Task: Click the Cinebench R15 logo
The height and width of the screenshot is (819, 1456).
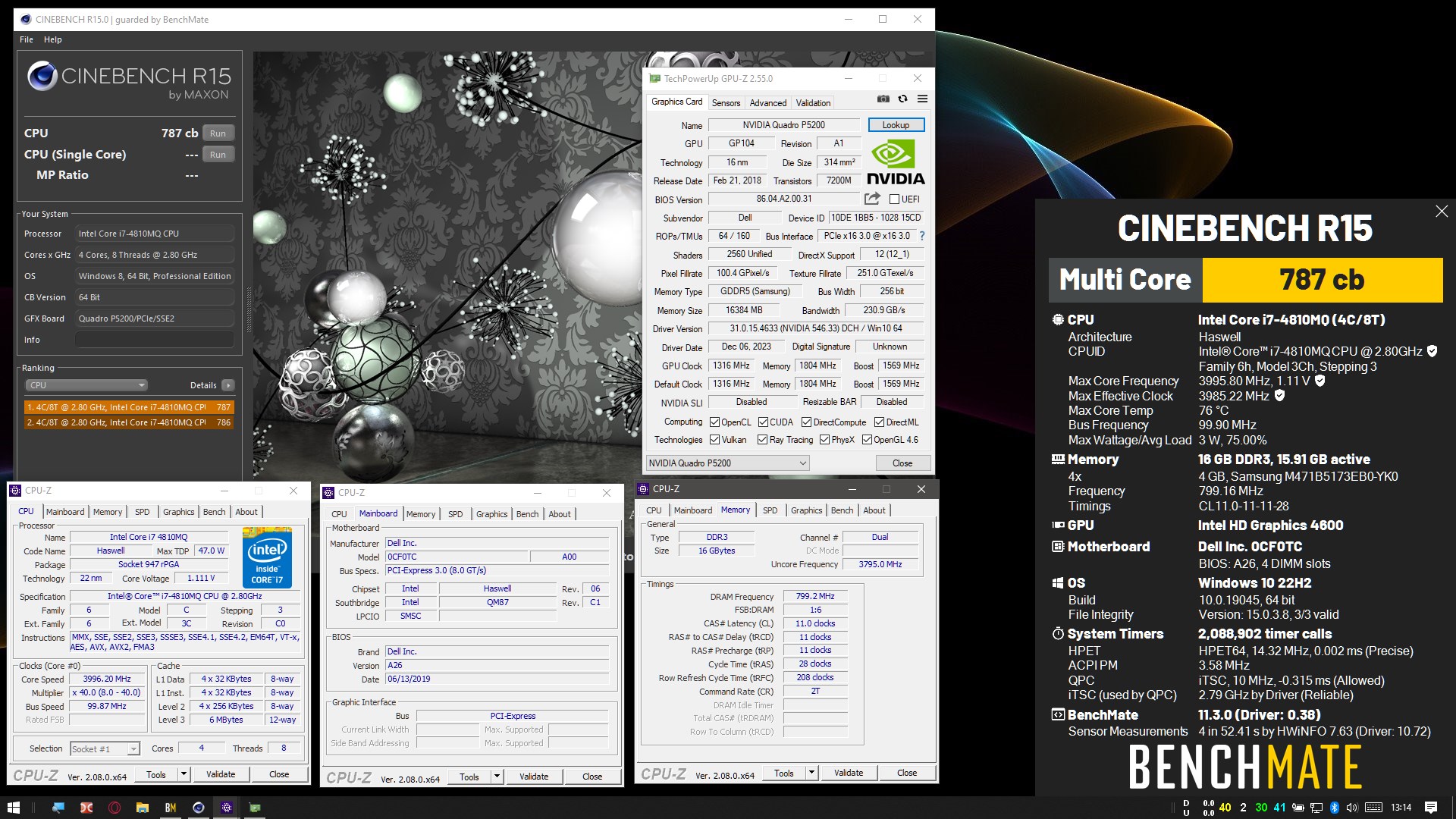Action: click(129, 81)
